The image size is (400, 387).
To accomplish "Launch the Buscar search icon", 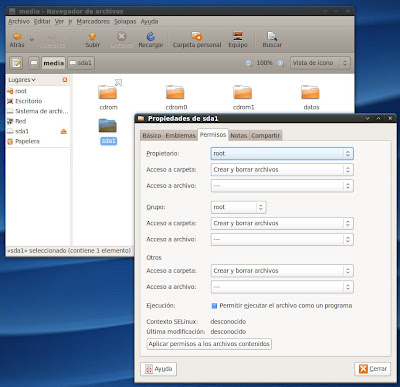I will click(x=272, y=36).
